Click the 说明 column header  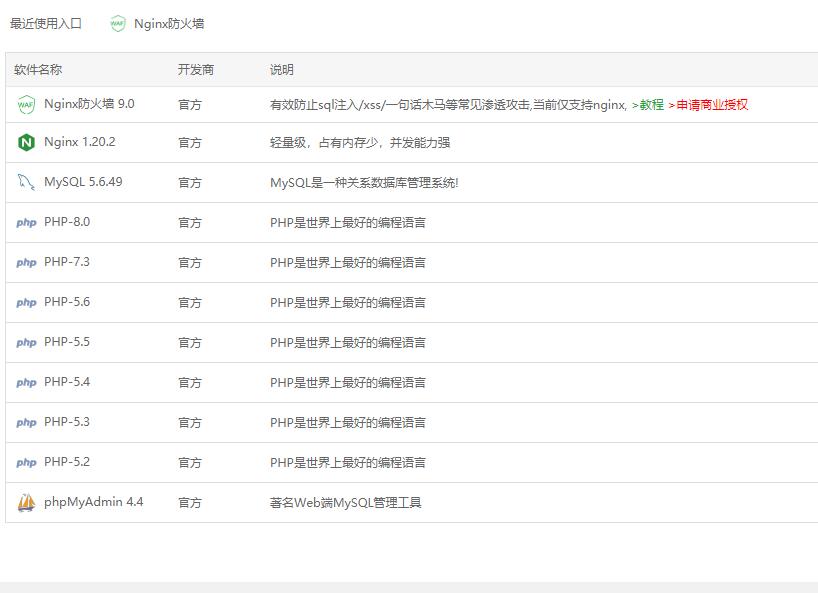[x=282, y=69]
